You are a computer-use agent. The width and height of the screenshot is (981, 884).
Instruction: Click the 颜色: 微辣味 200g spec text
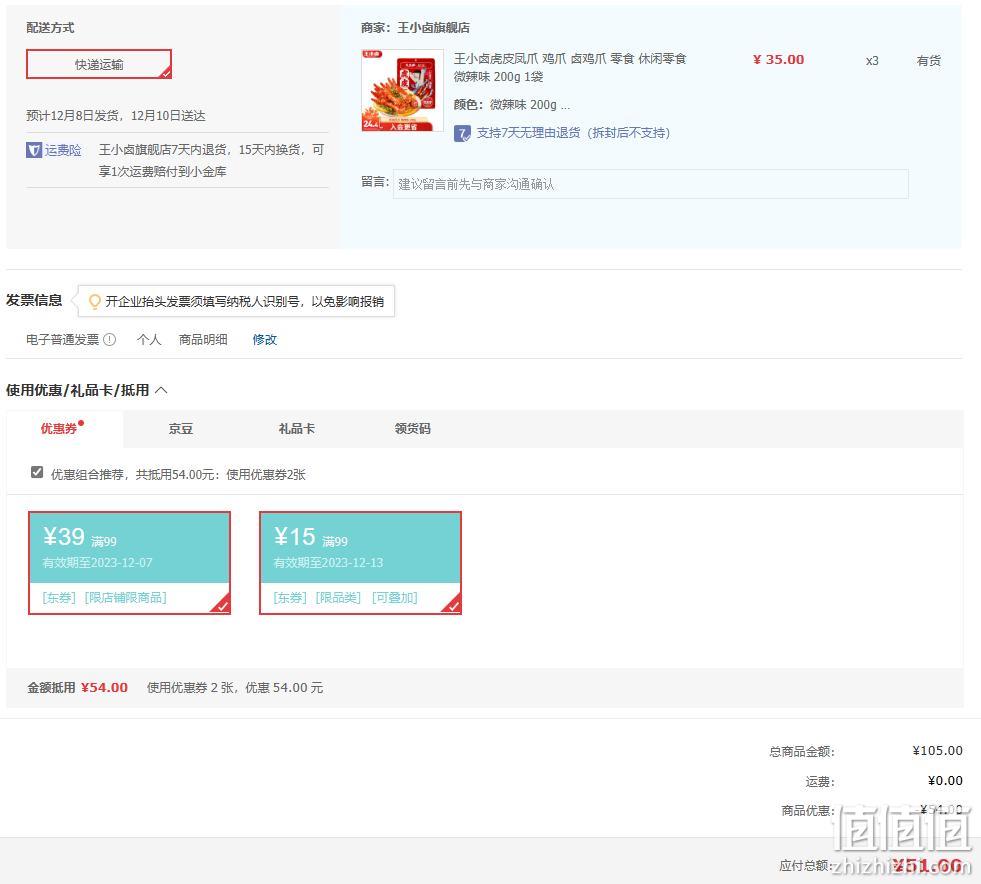pyautogui.click(x=512, y=104)
